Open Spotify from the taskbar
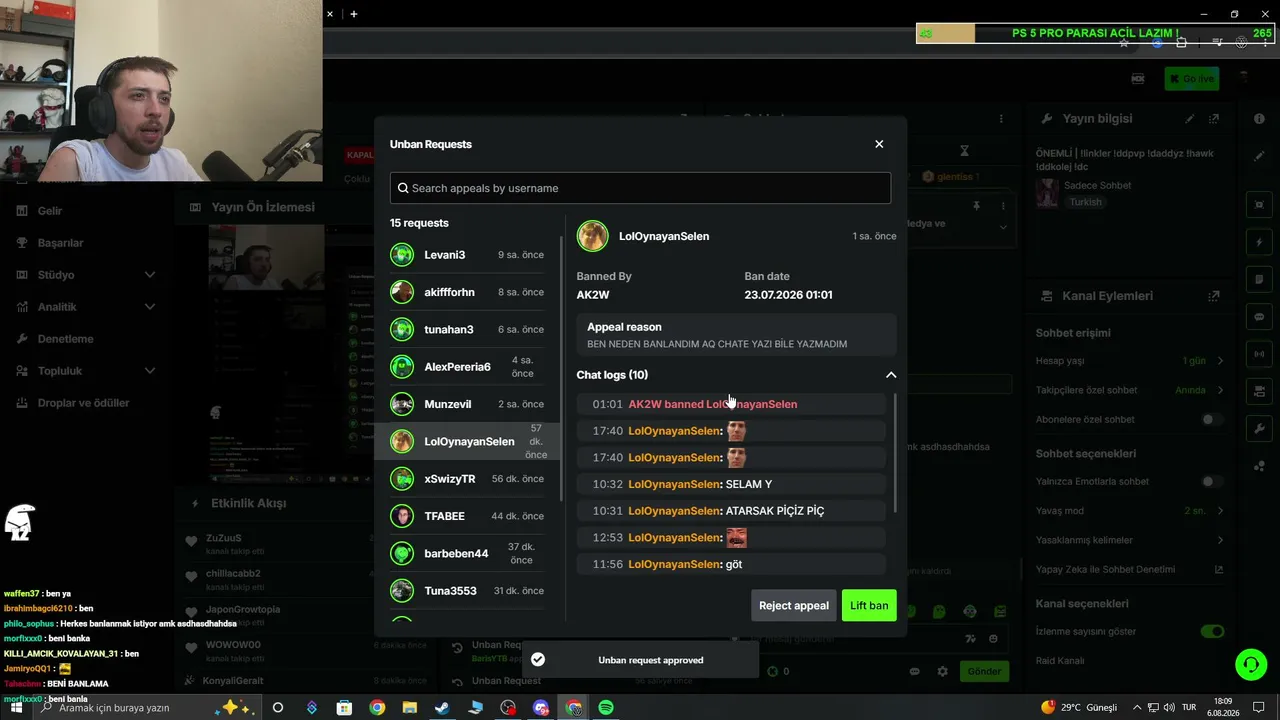 coord(606,707)
